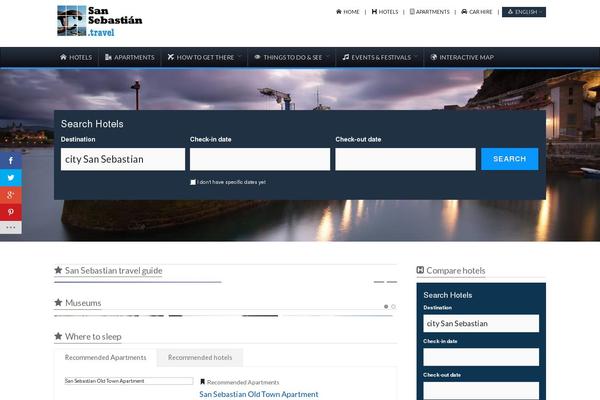
Task: Click the Compare hotels Check-out date field
Action: click(x=481, y=390)
